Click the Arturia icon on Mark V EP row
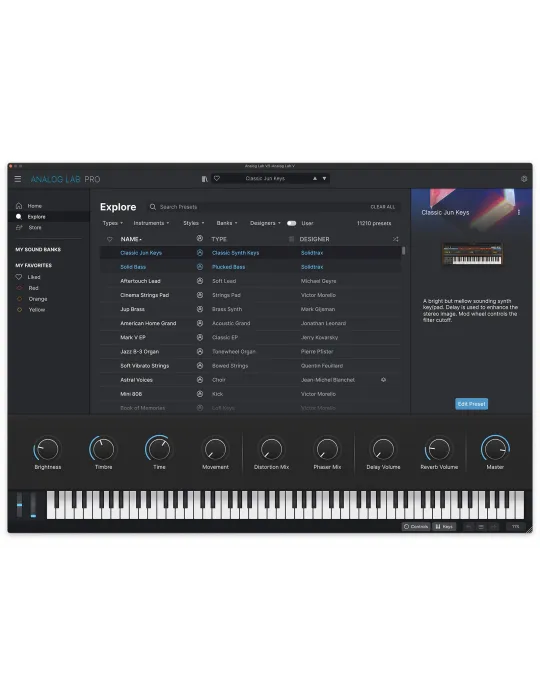 pyautogui.click(x=200, y=337)
